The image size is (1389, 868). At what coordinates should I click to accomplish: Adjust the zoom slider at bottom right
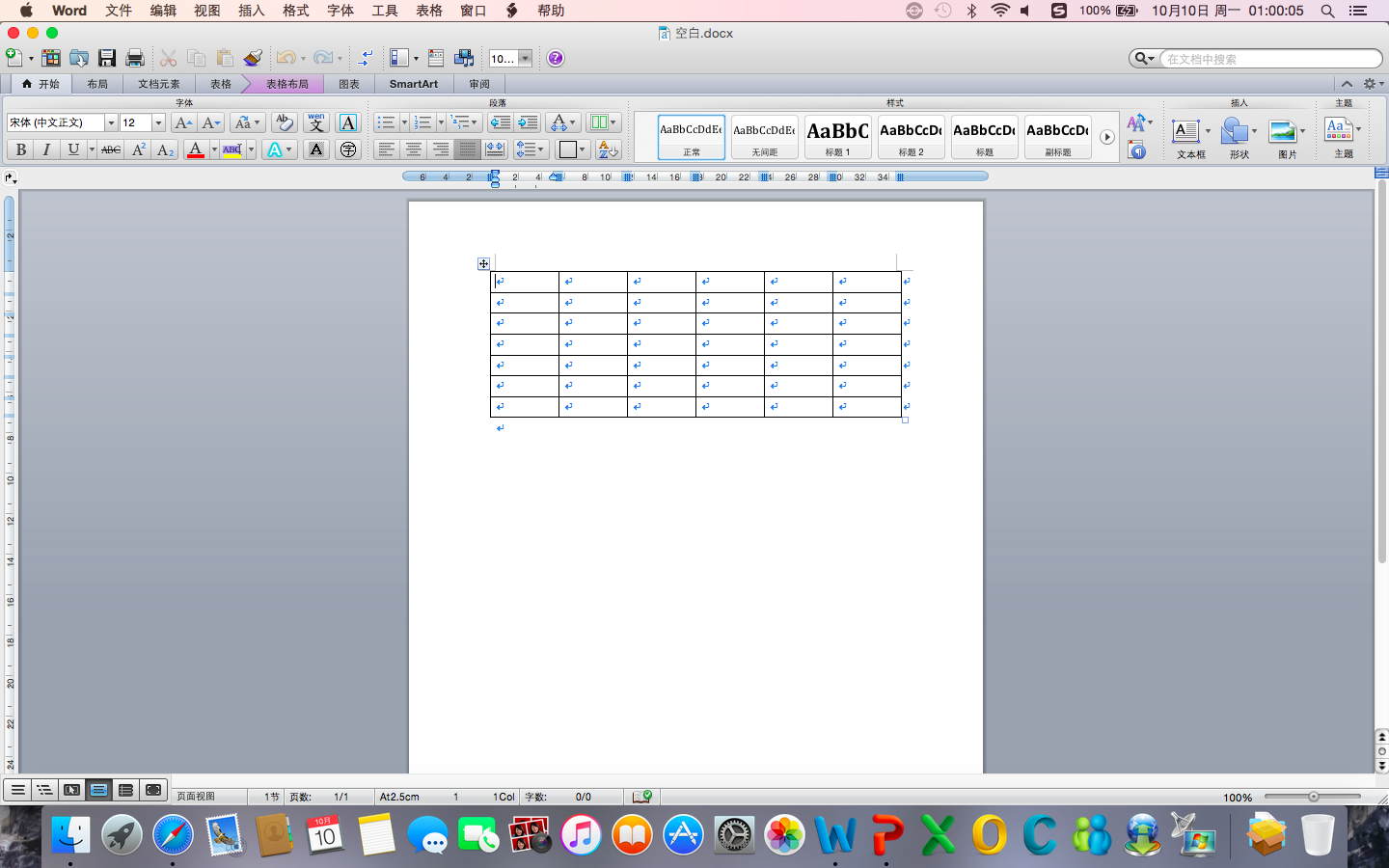click(x=1313, y=797)
